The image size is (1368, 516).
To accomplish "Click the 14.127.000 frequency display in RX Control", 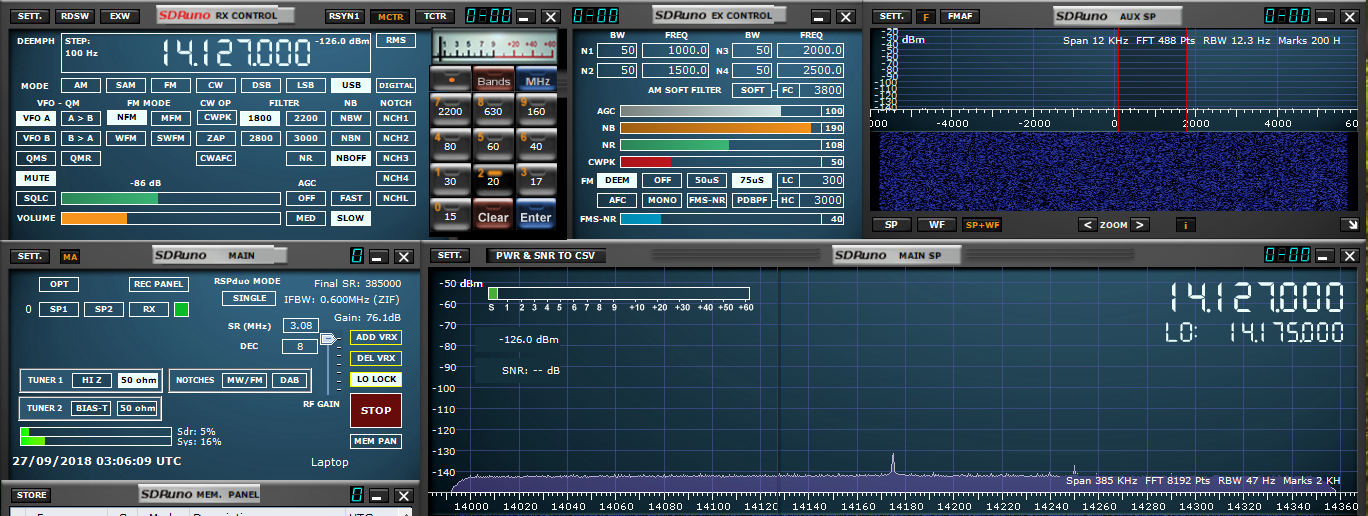I will pyautogui.click(x=236, y=53).
